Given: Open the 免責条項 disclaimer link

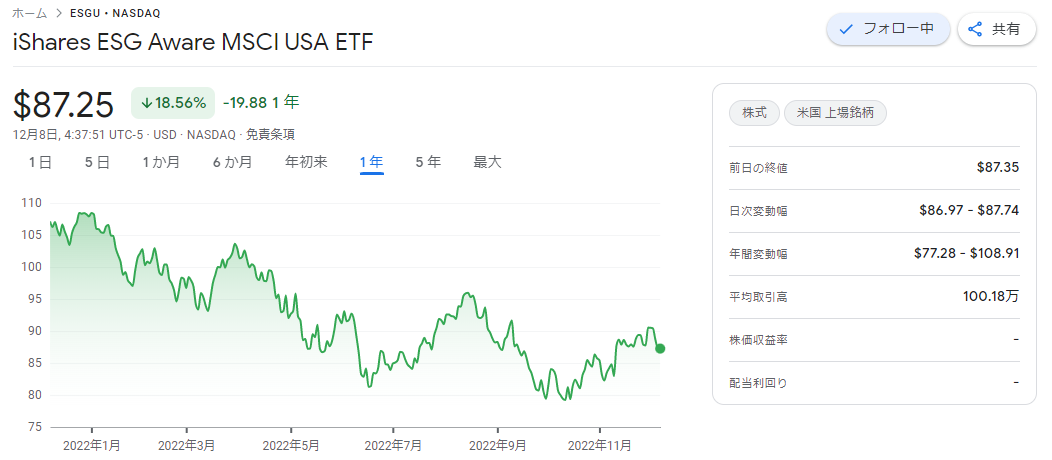Looking at the screenshot, I should point(270,134).
